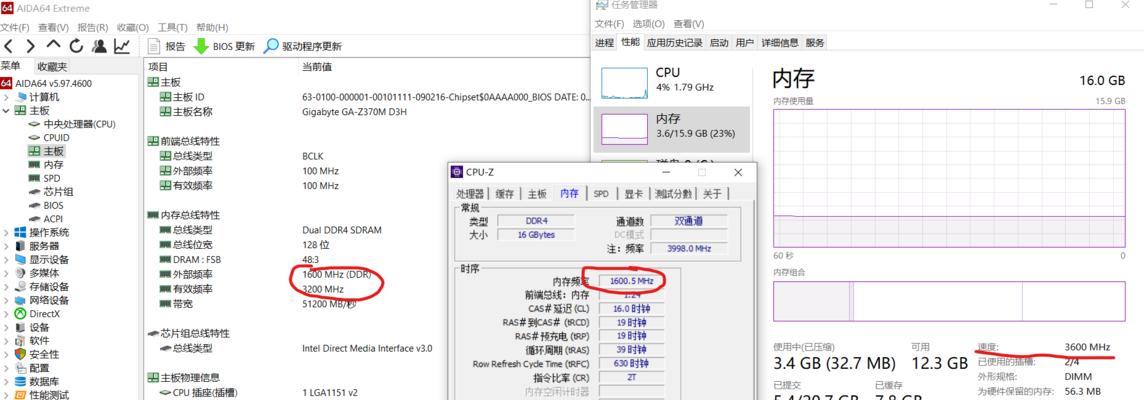Refresh the AIDA64 page with circular arrow

click(76, 46)
